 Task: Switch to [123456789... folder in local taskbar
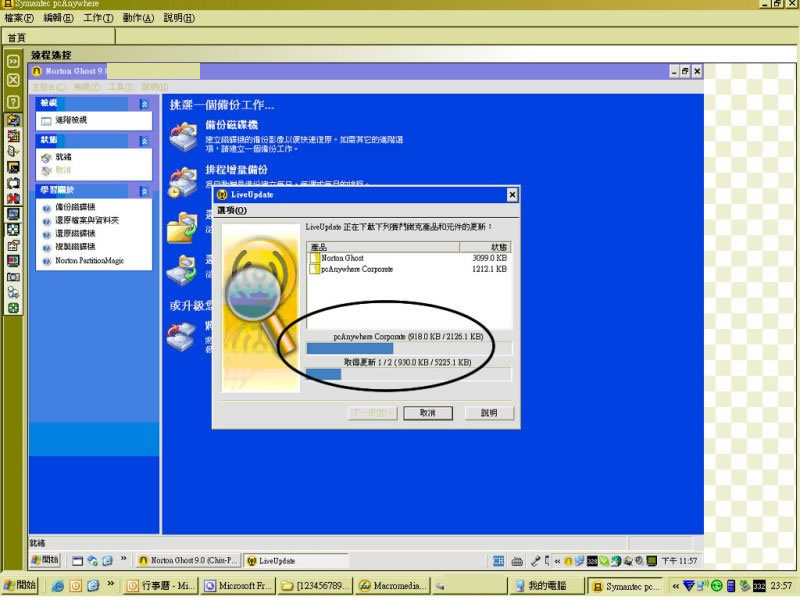coord(316,586)
